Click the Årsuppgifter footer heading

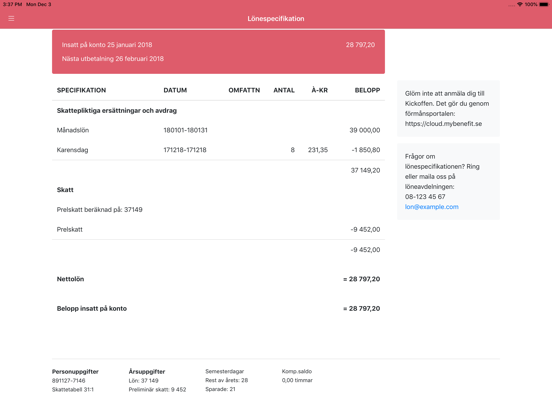[x=147, y=371]
